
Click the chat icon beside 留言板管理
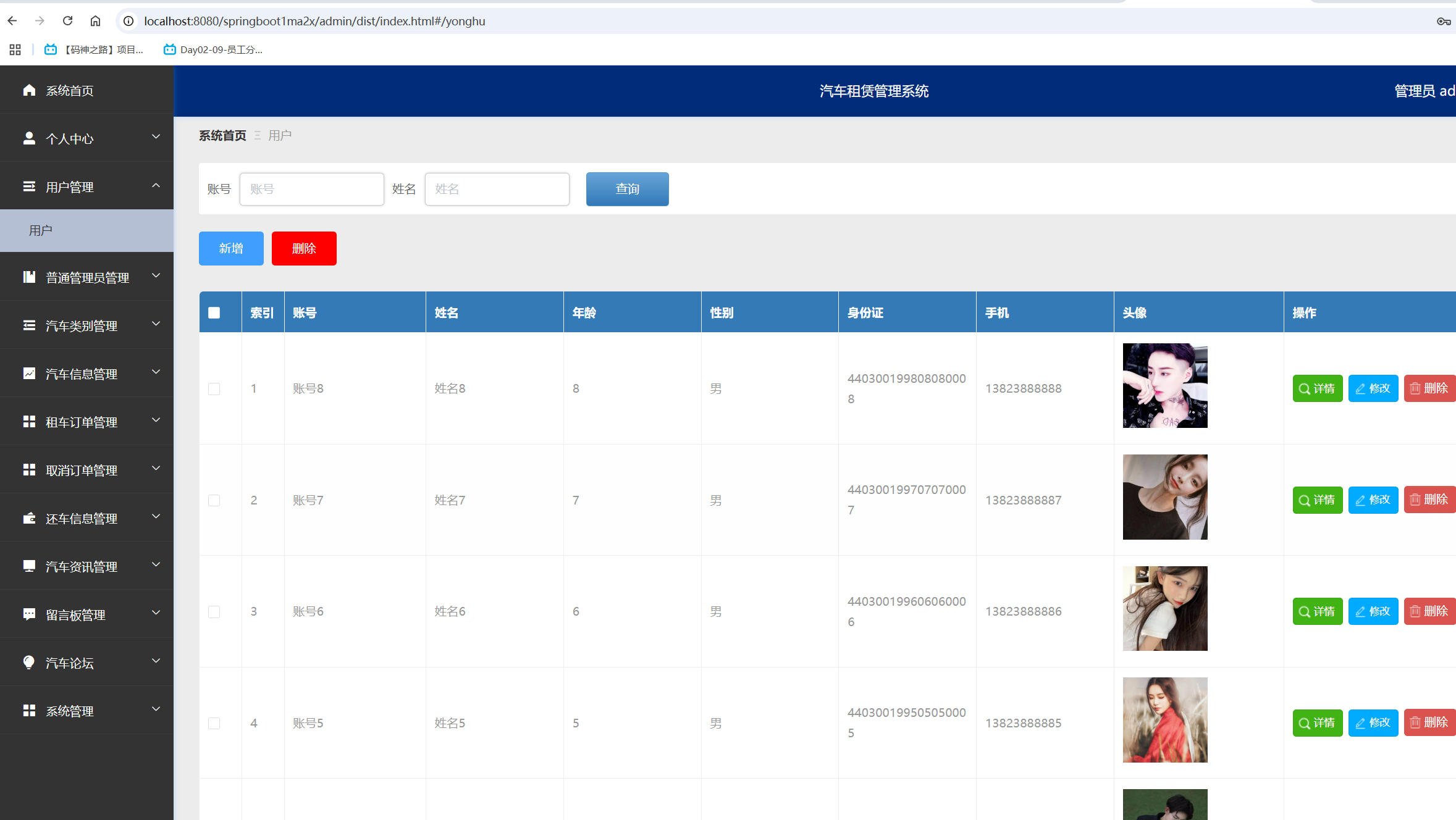point(29,614)
